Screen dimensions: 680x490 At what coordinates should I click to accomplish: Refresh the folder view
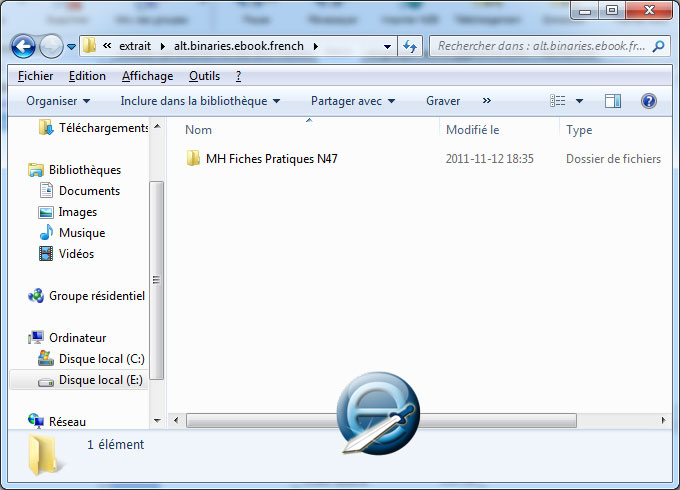pos(410,46)
